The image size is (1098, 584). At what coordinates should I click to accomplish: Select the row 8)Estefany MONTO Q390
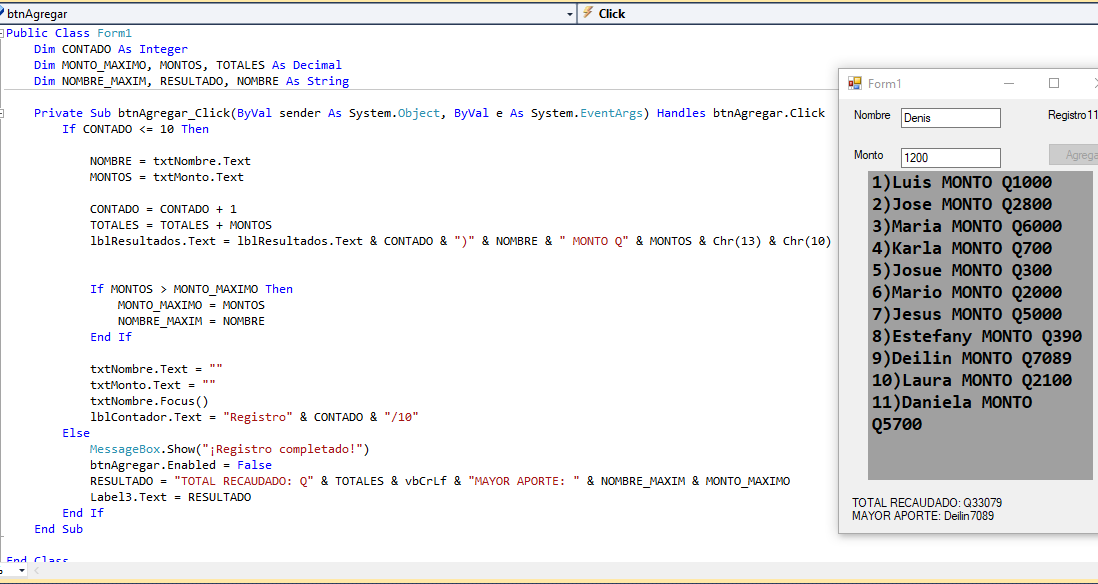click(x=977, y=336)
